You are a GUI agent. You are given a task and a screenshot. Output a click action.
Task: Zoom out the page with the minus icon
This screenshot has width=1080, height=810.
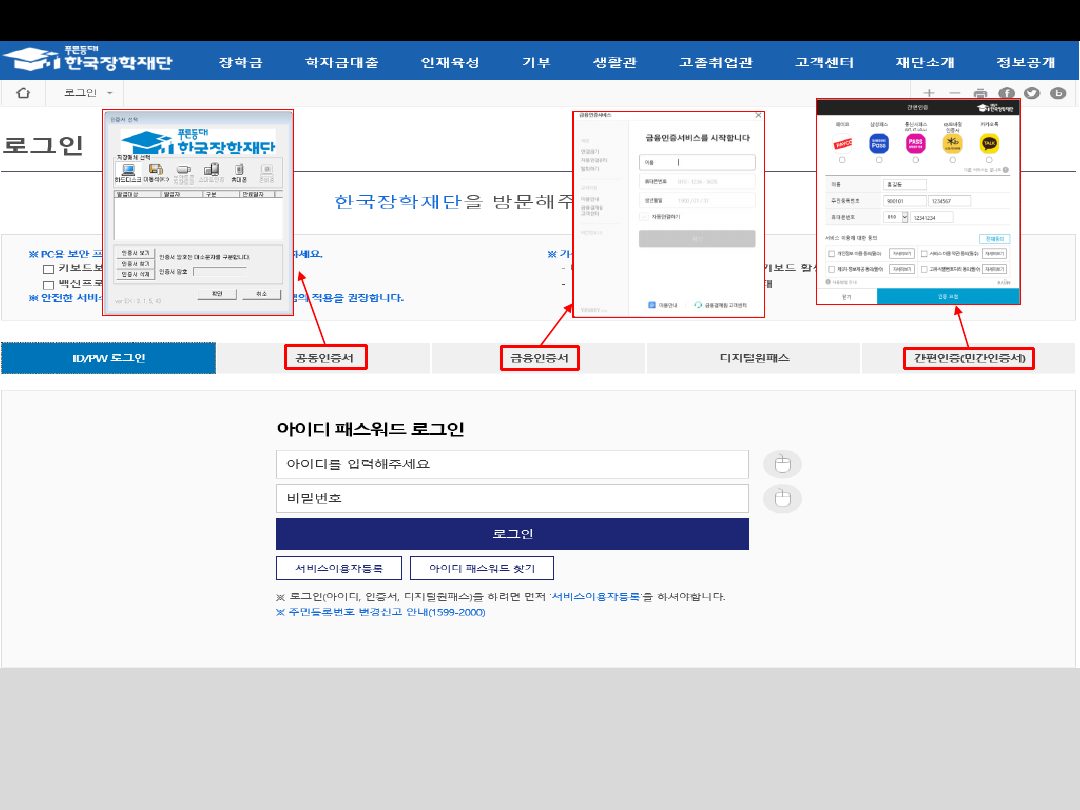[x=955, y=93]
